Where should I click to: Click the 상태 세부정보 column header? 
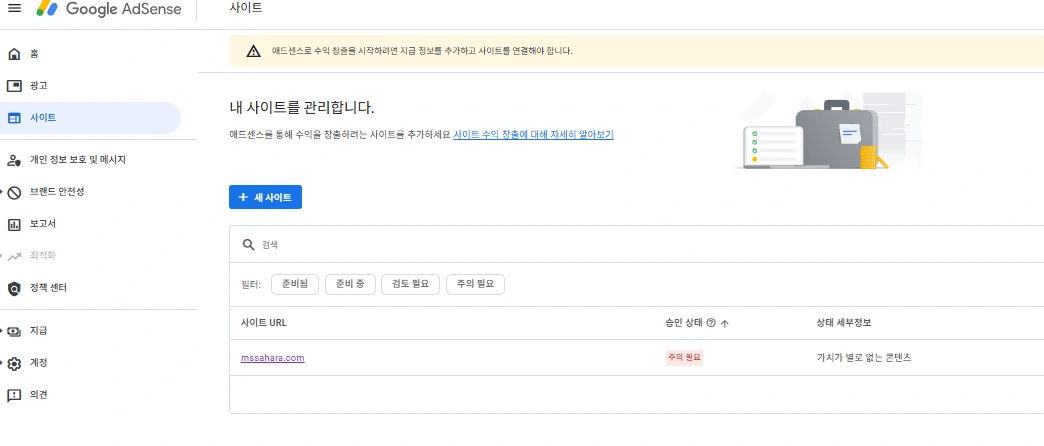pyautogui.click(x=844, y=323)
